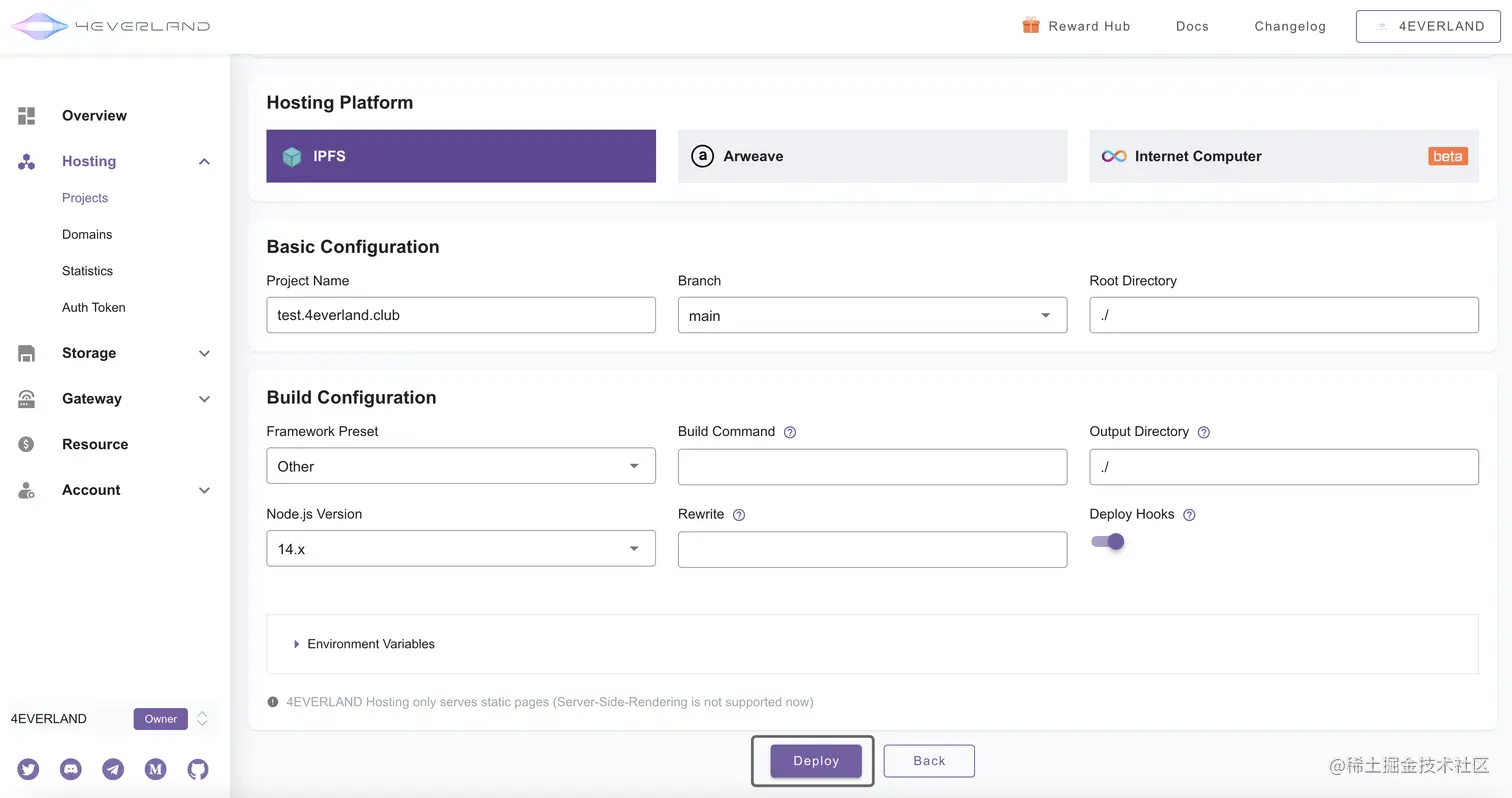Open Twitter social link icon

point(28,769)
